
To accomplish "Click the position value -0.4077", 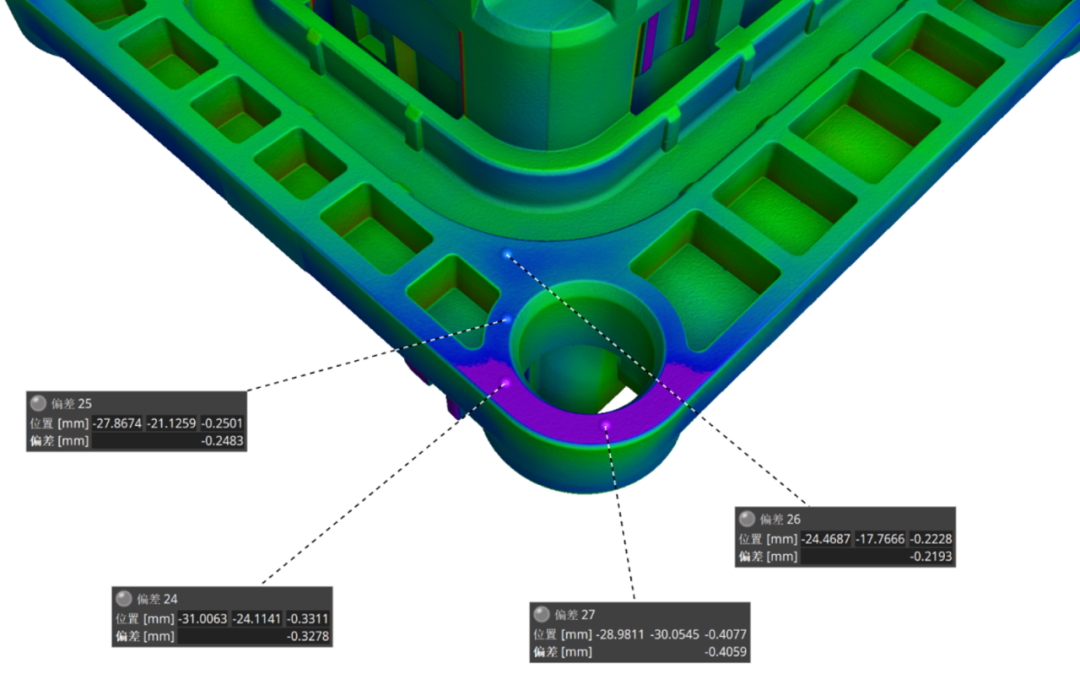I will (x=725, y=634).
